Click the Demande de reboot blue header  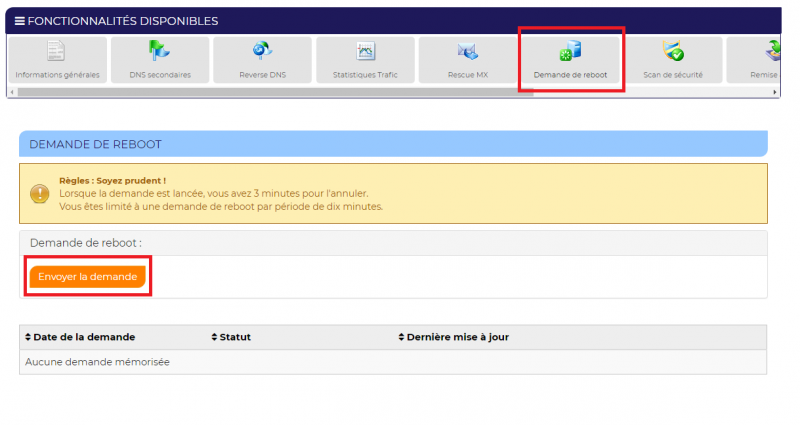393,144
